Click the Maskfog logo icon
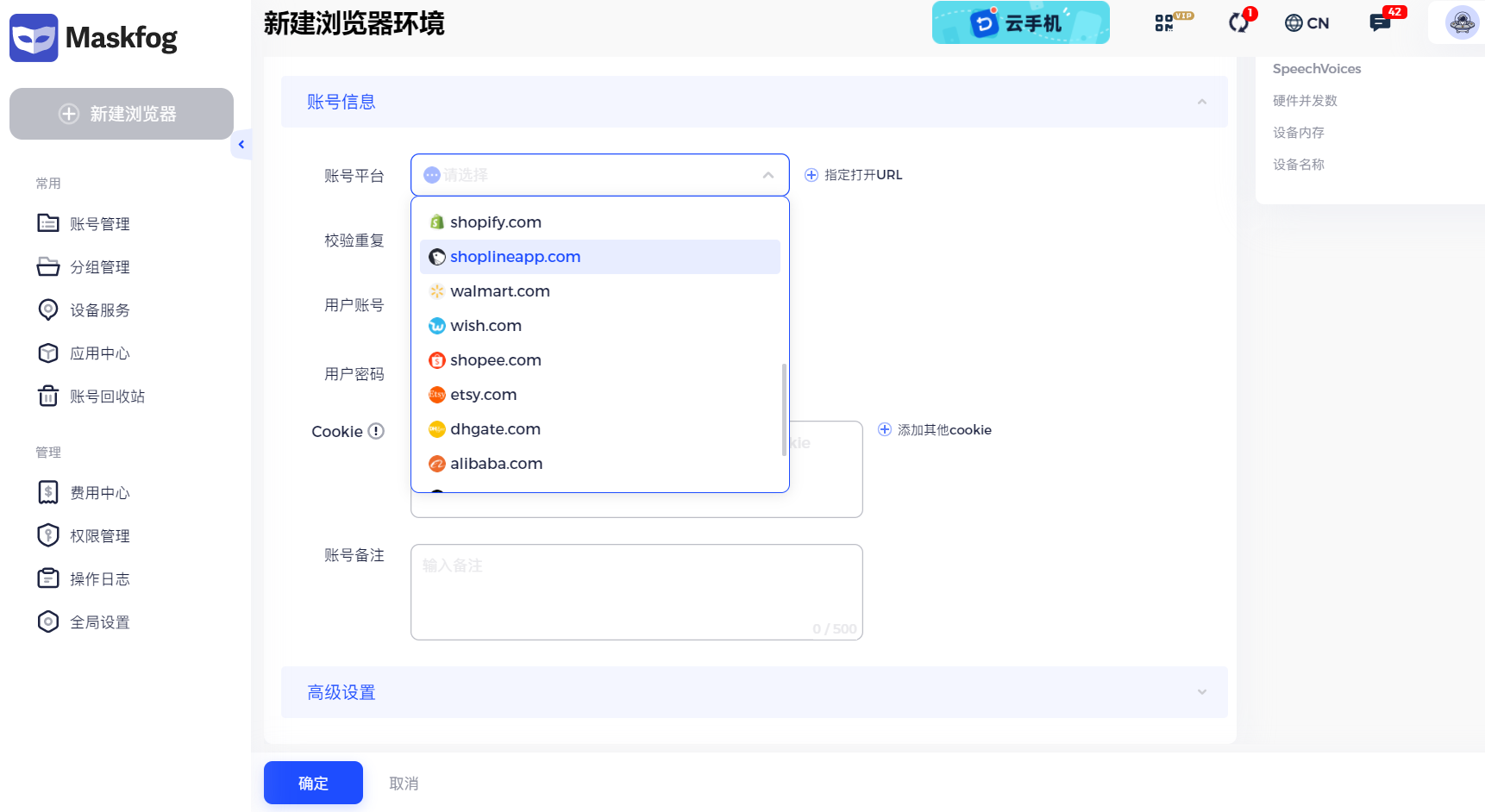Image resolution: width=1485 pixels, height=812 pixels. [34, 38]
